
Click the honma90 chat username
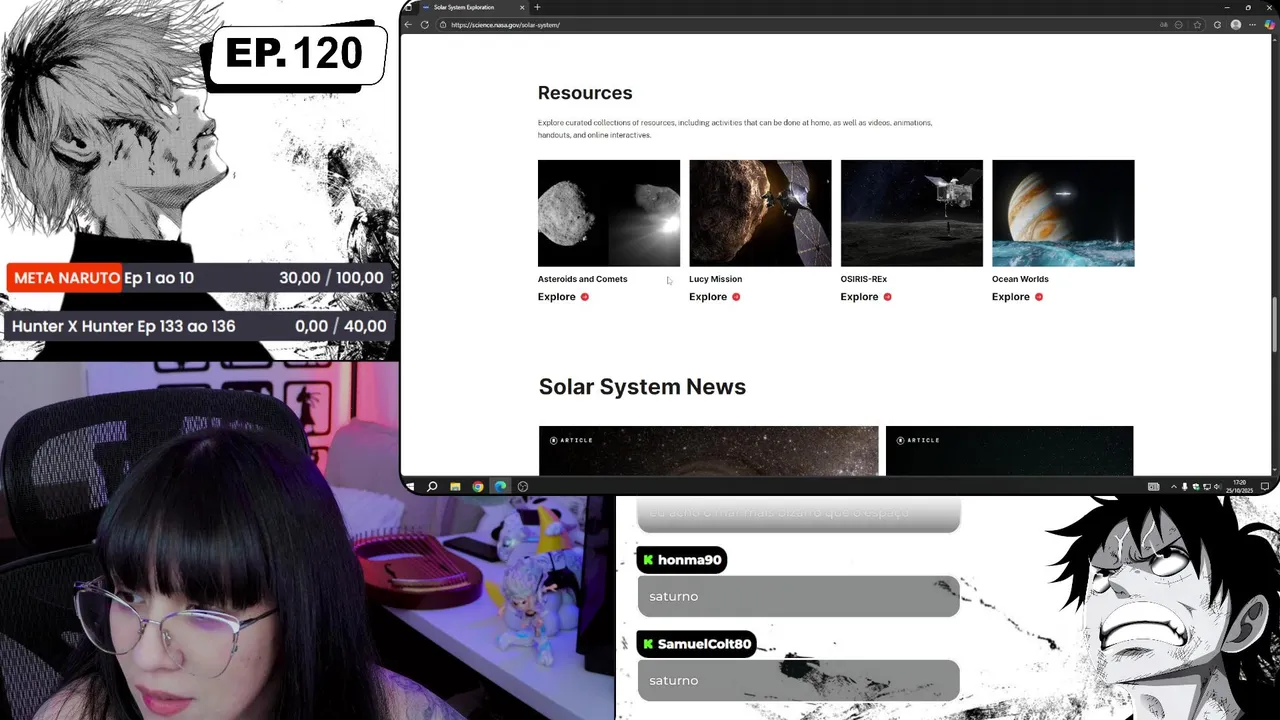point(689,560)
